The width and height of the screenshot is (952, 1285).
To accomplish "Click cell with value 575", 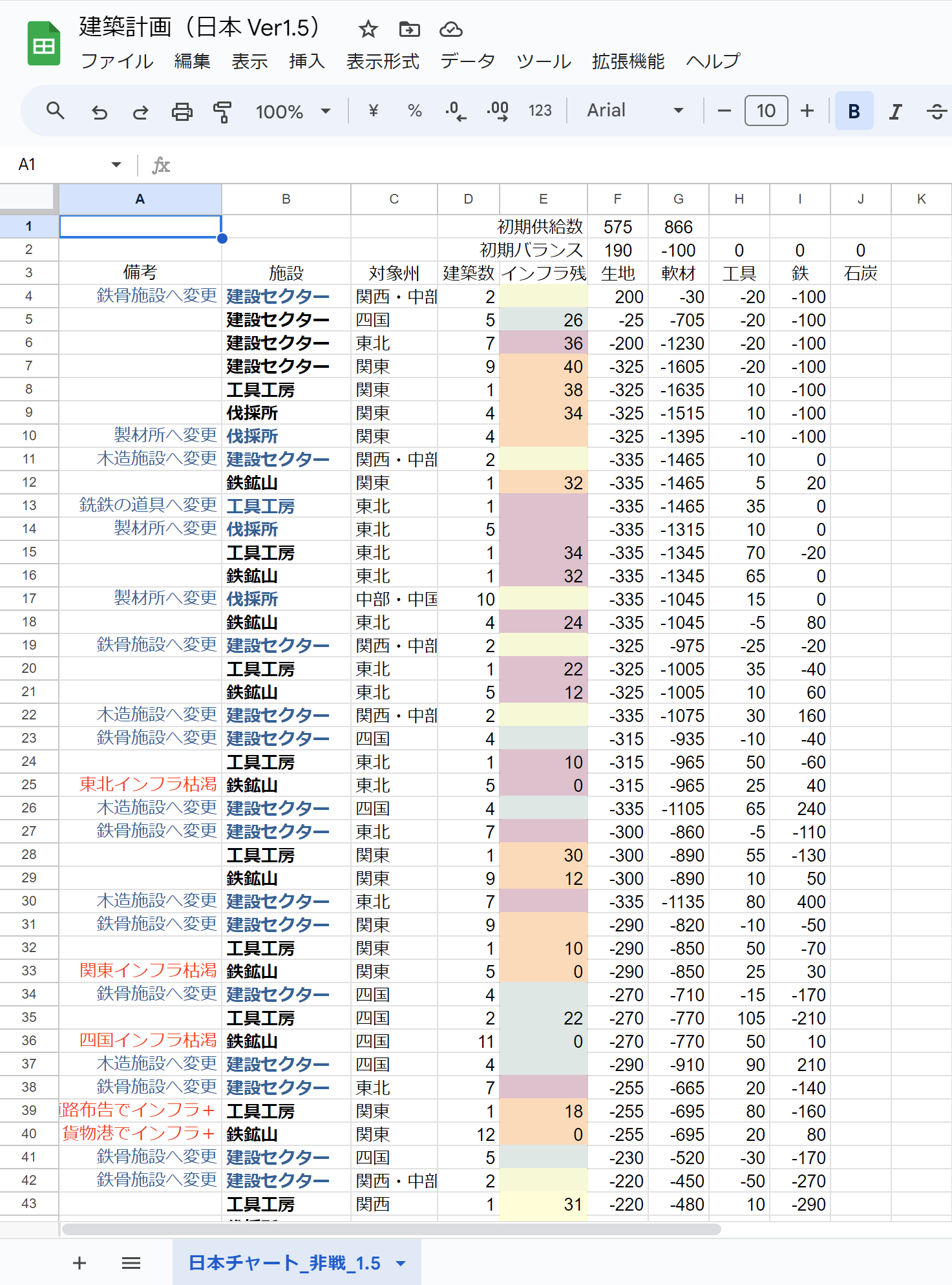I will 618,227.
